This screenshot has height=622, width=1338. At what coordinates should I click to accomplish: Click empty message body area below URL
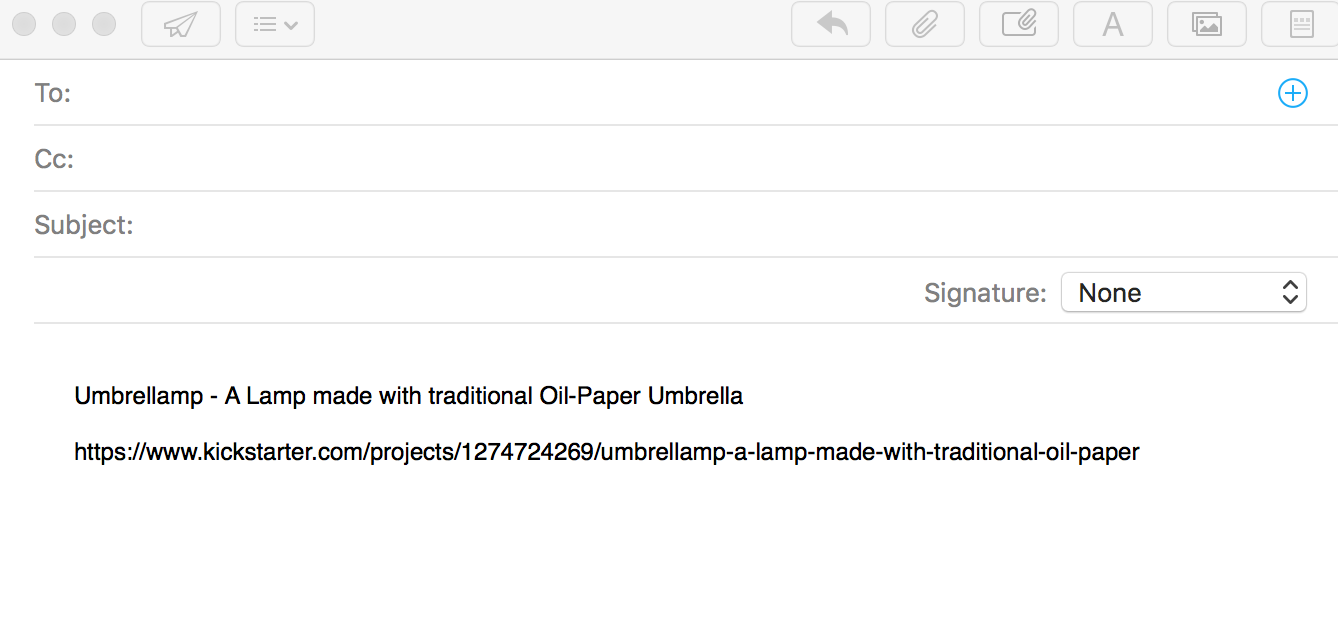point(669,545)
